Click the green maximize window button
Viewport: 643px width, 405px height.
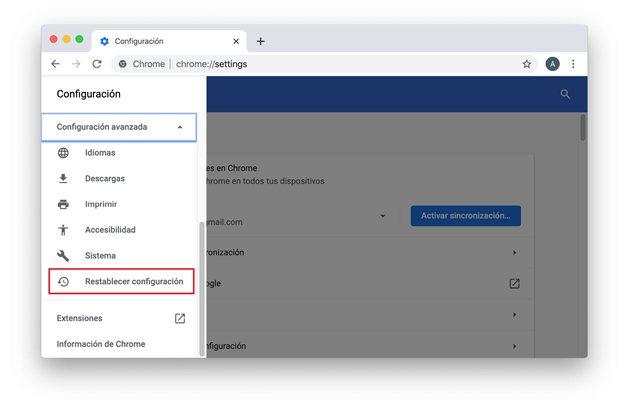coord(80,39)
